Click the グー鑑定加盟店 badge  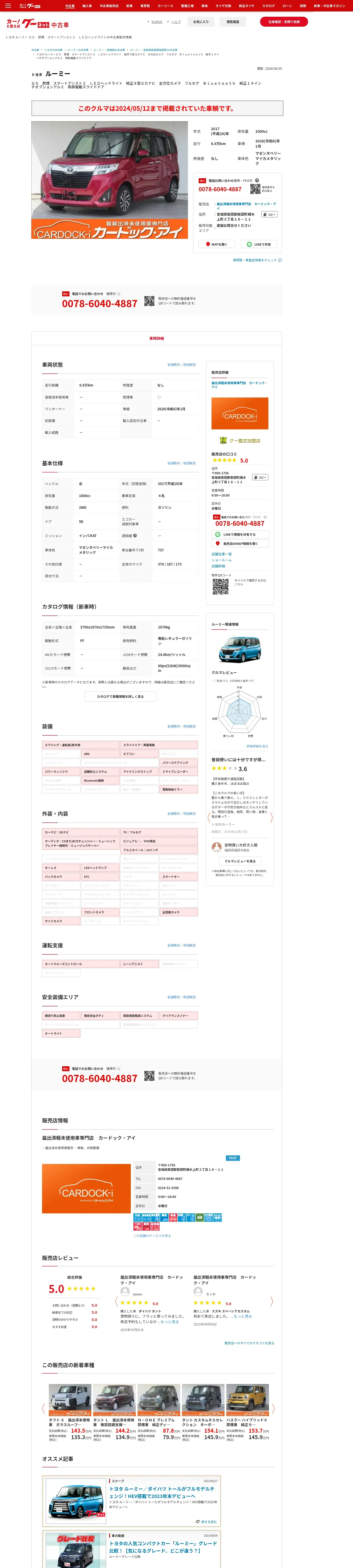(240, 440)
